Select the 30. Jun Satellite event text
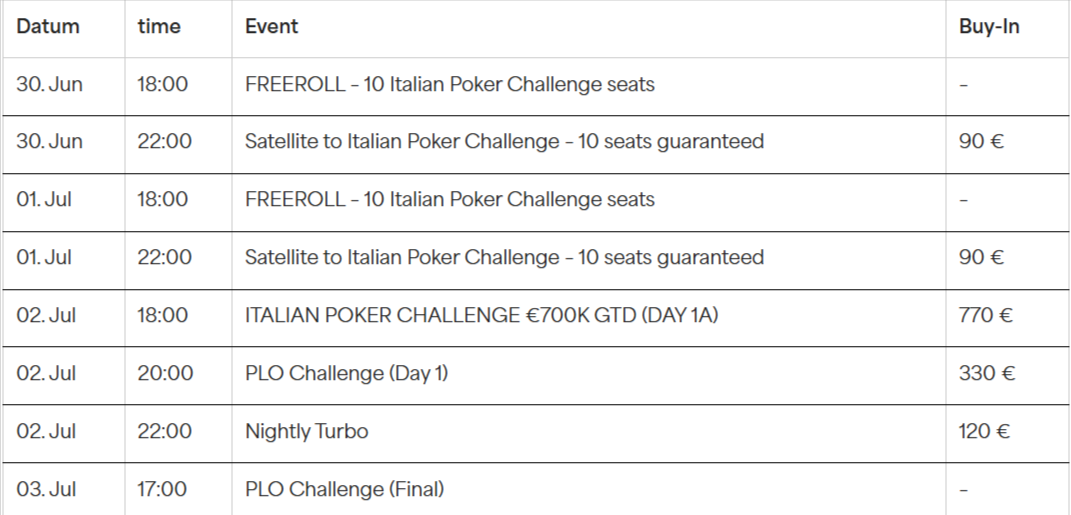Image resolution: width=1071 pixels, height=515 pixels. pos(504,142)
